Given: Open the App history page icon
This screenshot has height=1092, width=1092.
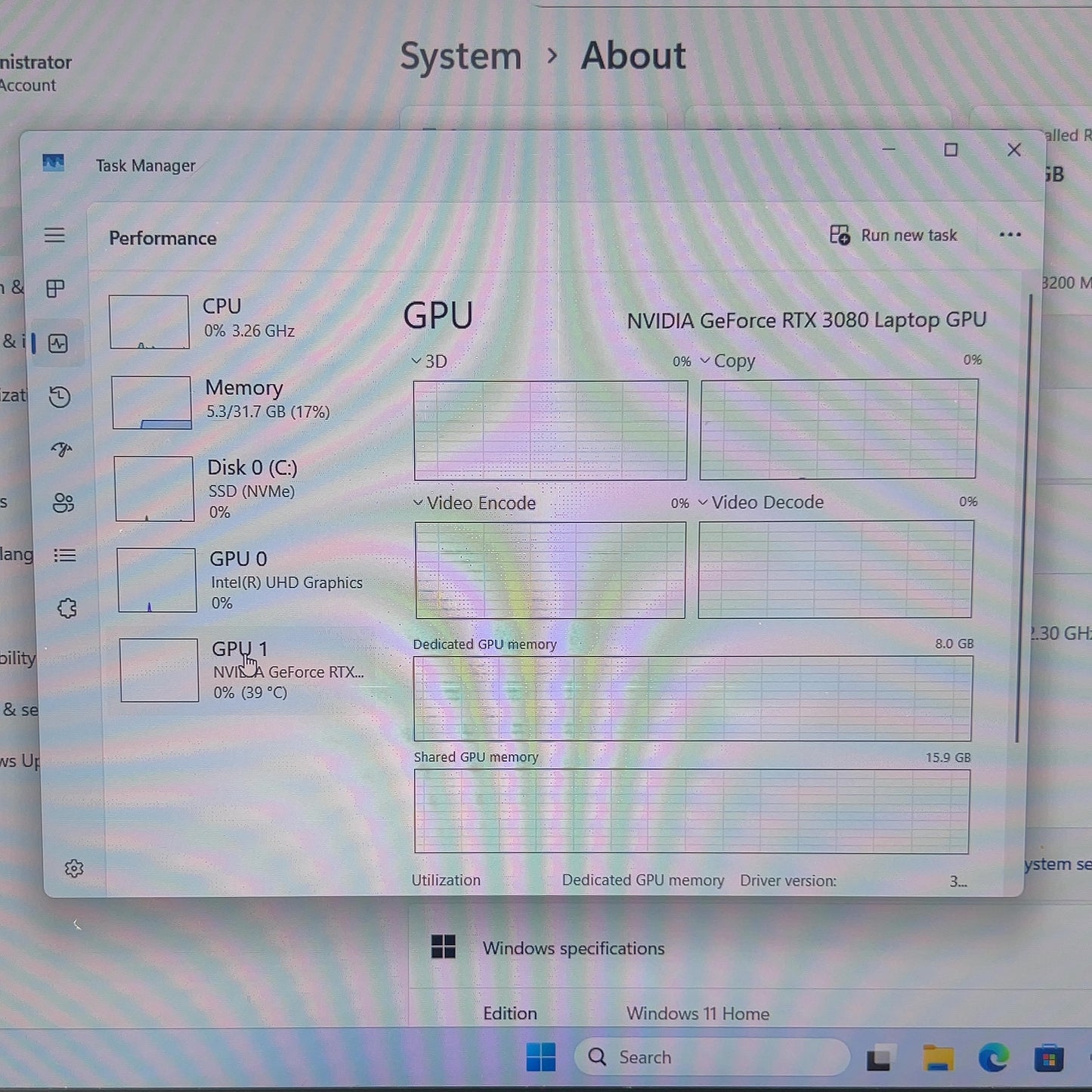Looking at the screenshot, I should pos(60,397).
